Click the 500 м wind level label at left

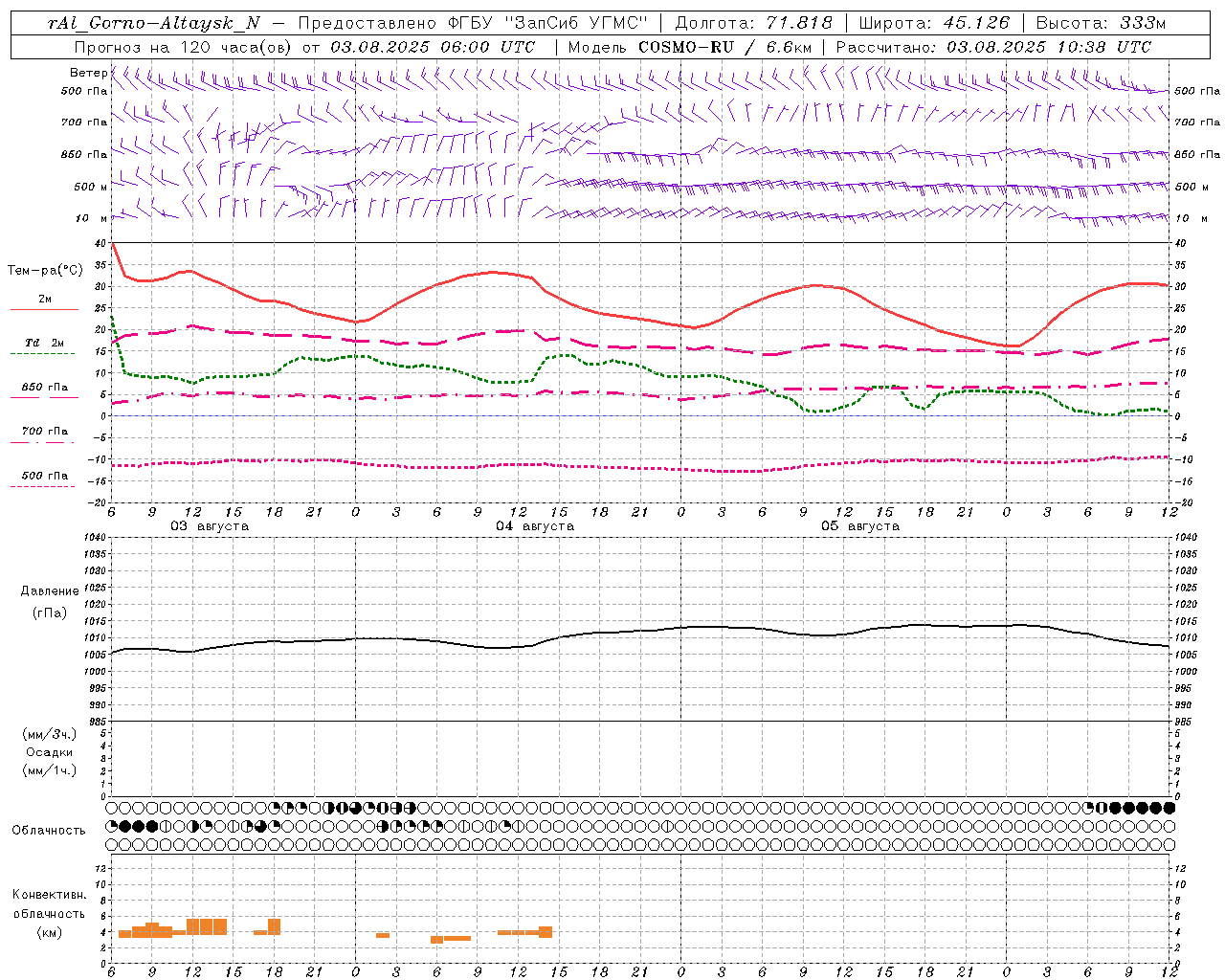click(91, 187)
